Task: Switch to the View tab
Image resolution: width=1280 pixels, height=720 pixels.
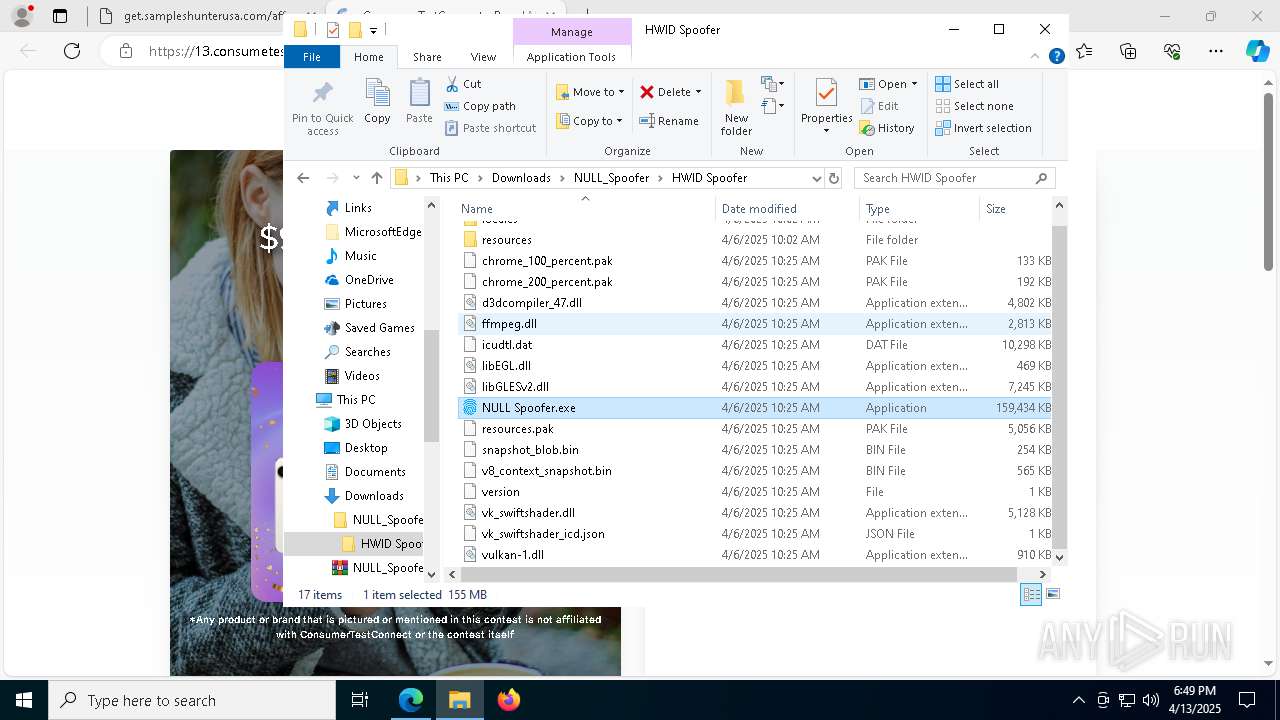Action: click(483, 57)
